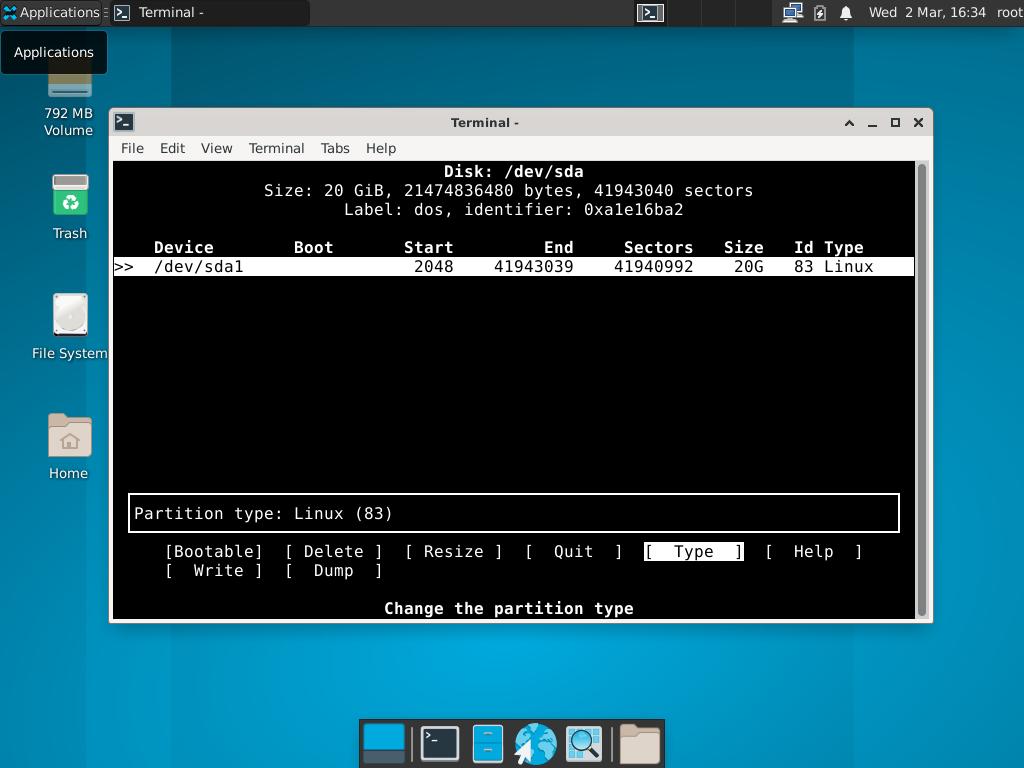Open the network connection tray icon
Viewport: 1024px width, 768px height.
click(x=792, y=12)
